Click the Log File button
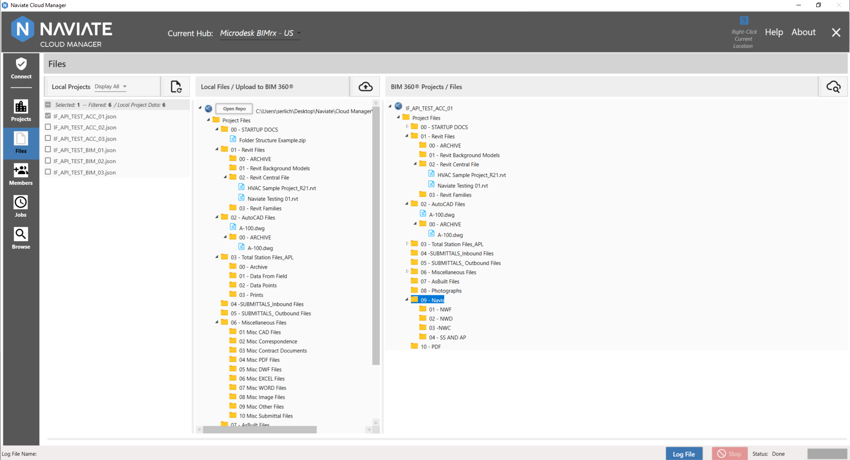 [x=684, y=454]
